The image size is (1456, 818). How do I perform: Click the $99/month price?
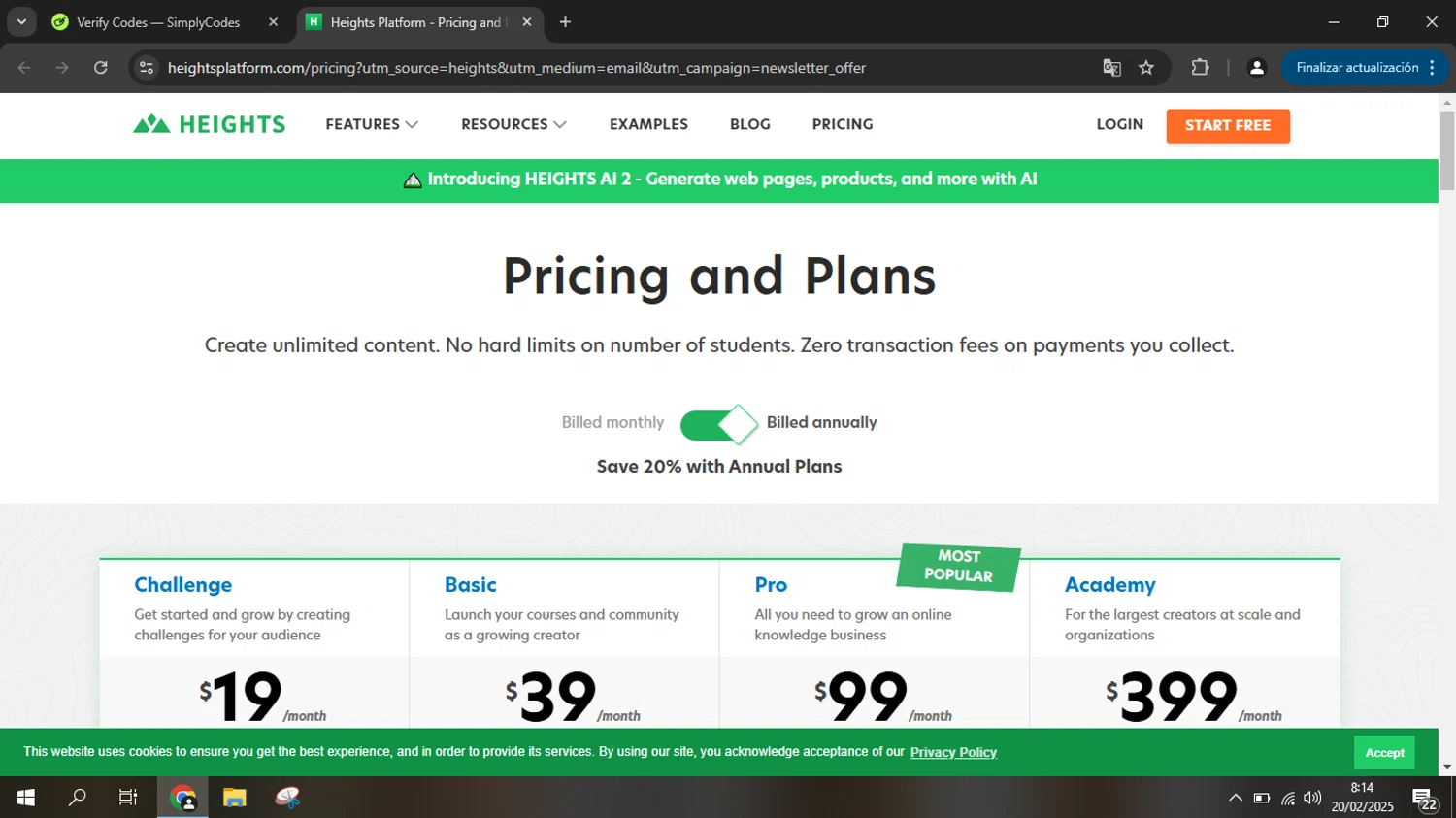pos(883,697)
